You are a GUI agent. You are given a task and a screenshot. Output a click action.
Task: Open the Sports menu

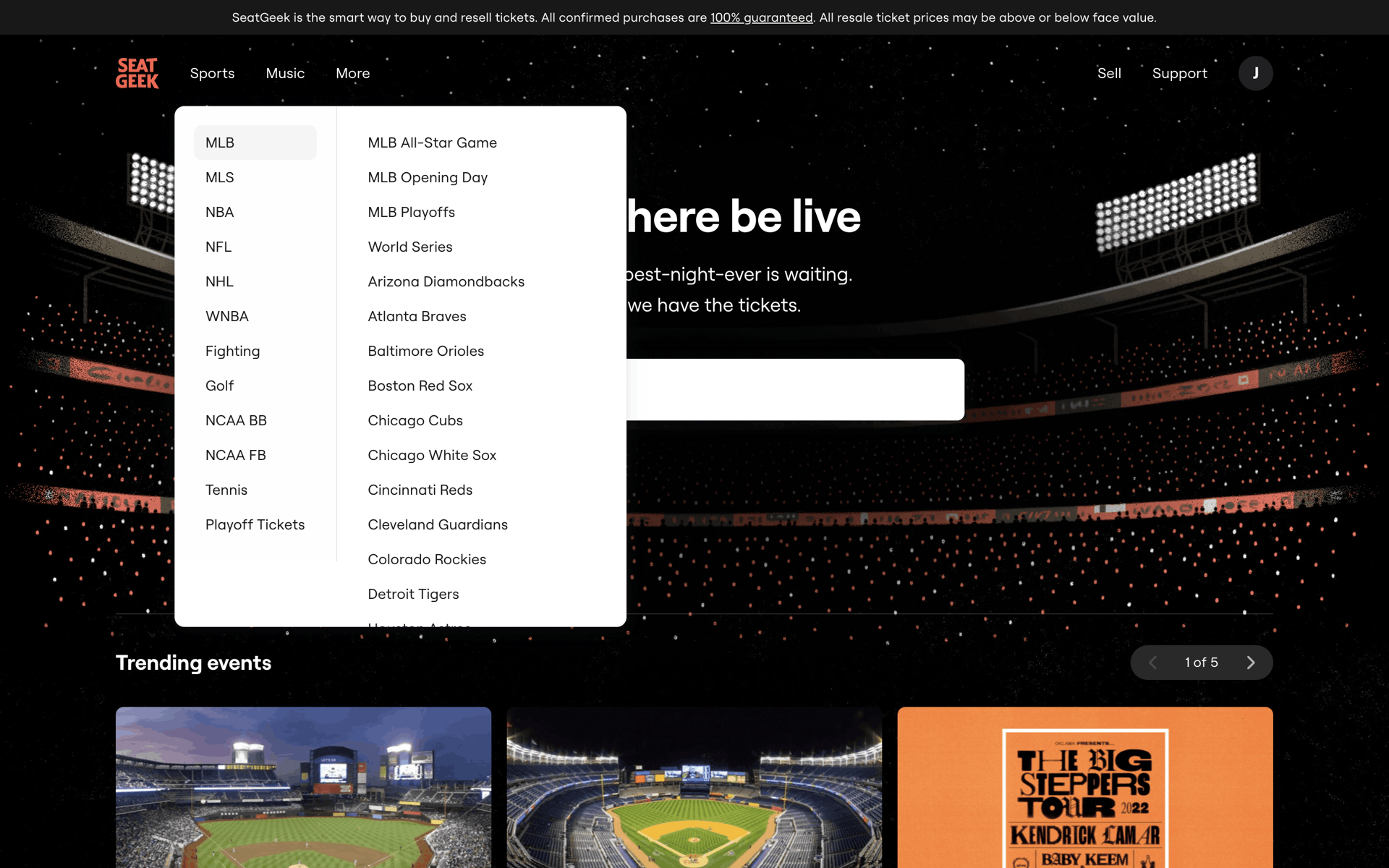(212, 73)
